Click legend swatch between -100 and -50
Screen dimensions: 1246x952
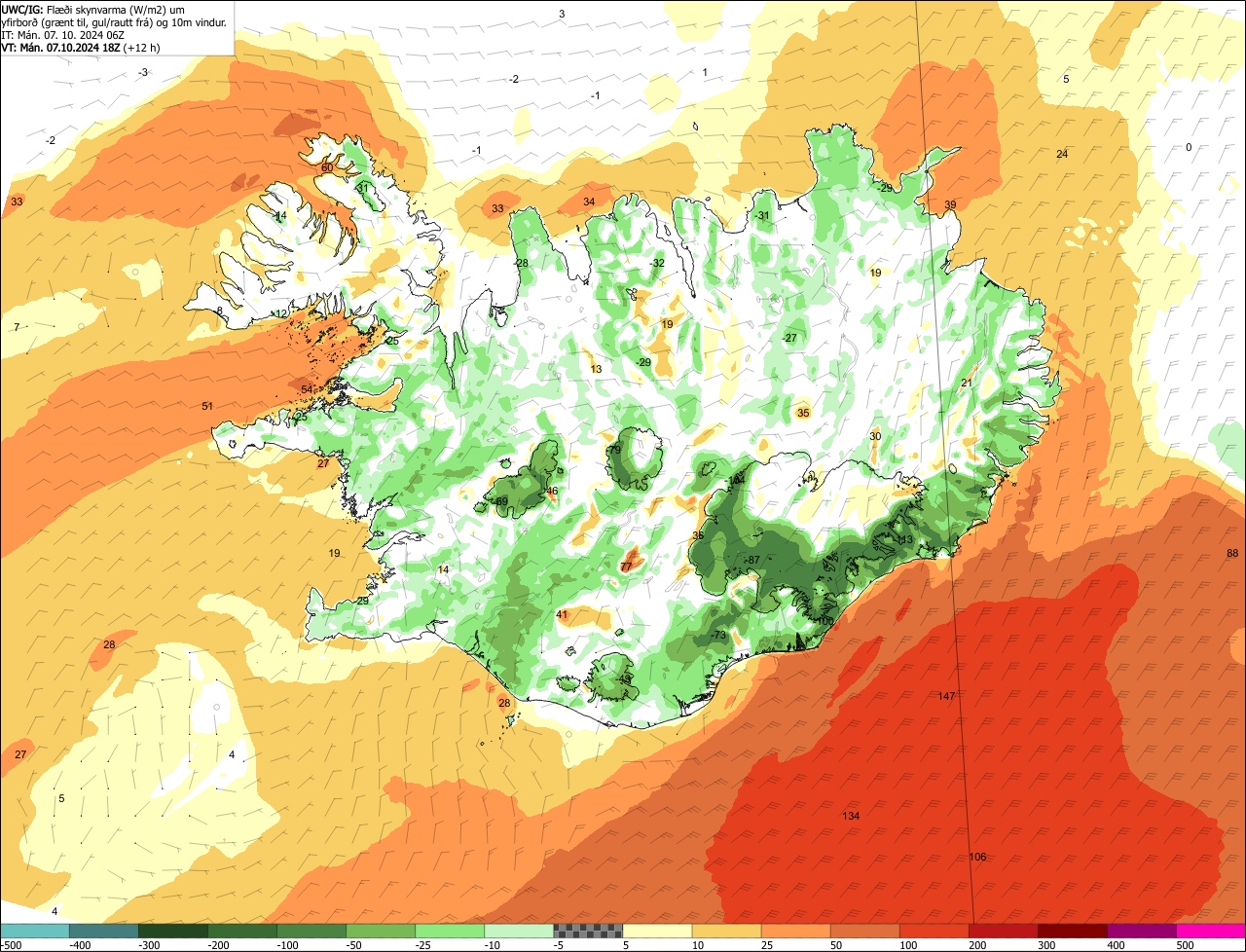tap(312, 931)
